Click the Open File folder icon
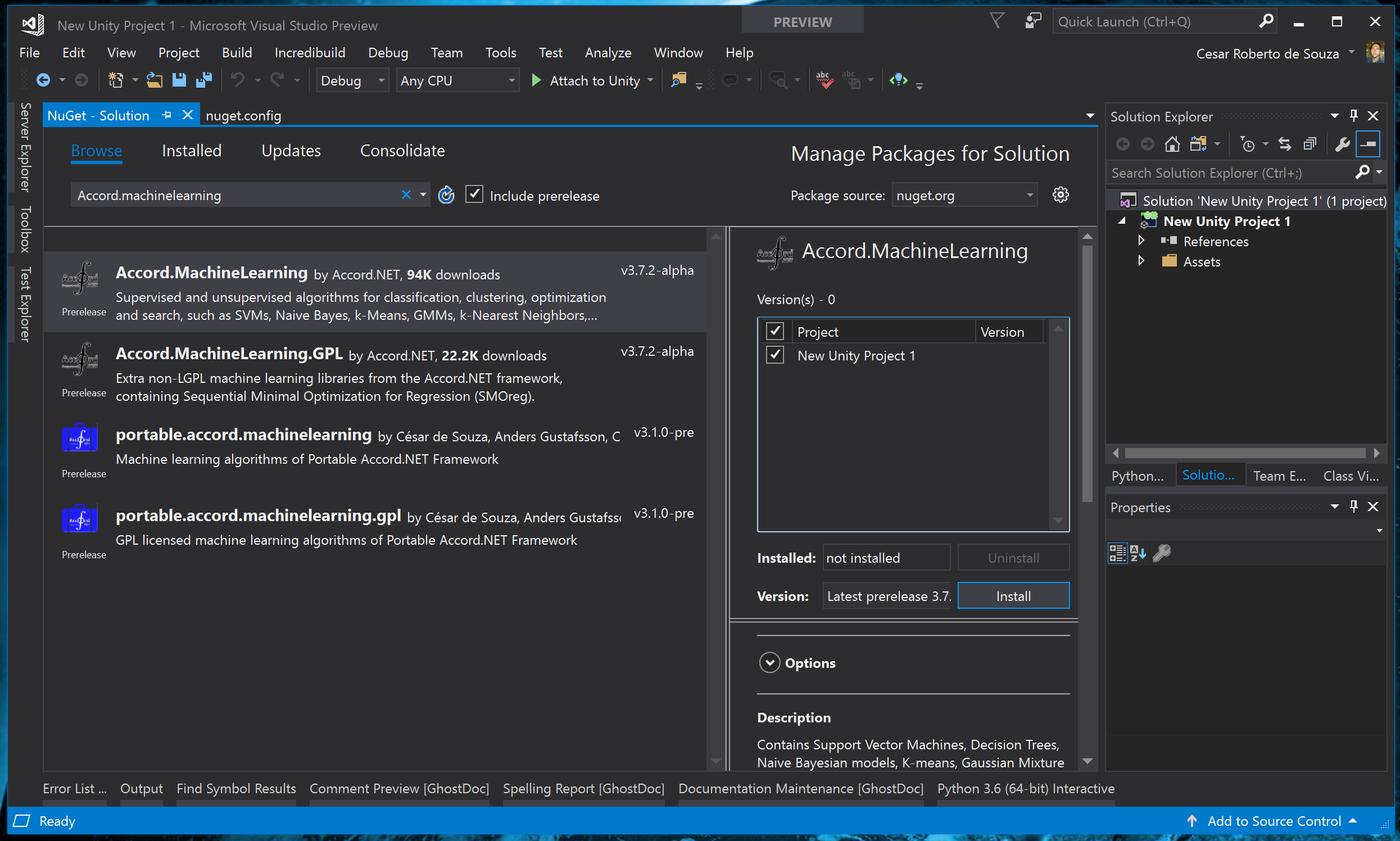The image size is (1400, 841). tap(154, 80)
